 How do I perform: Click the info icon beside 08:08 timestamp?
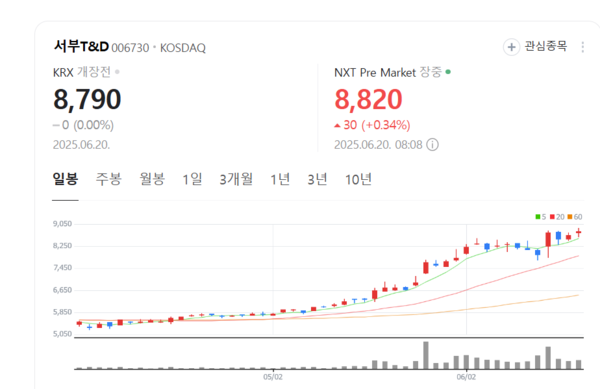pyautogui.click(x=432, y=145)
